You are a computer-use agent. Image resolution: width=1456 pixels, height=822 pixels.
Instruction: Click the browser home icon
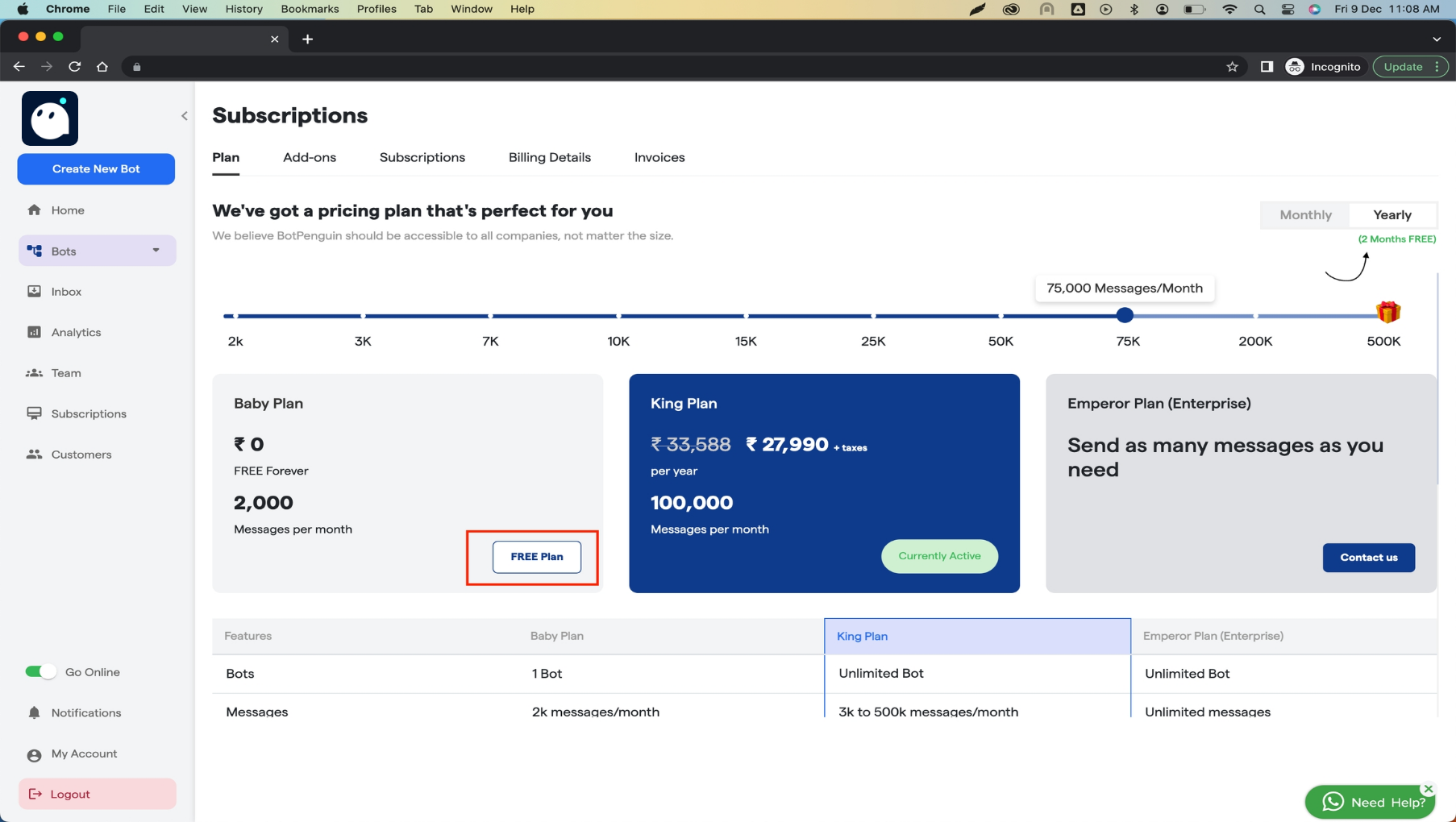point(102,67)
